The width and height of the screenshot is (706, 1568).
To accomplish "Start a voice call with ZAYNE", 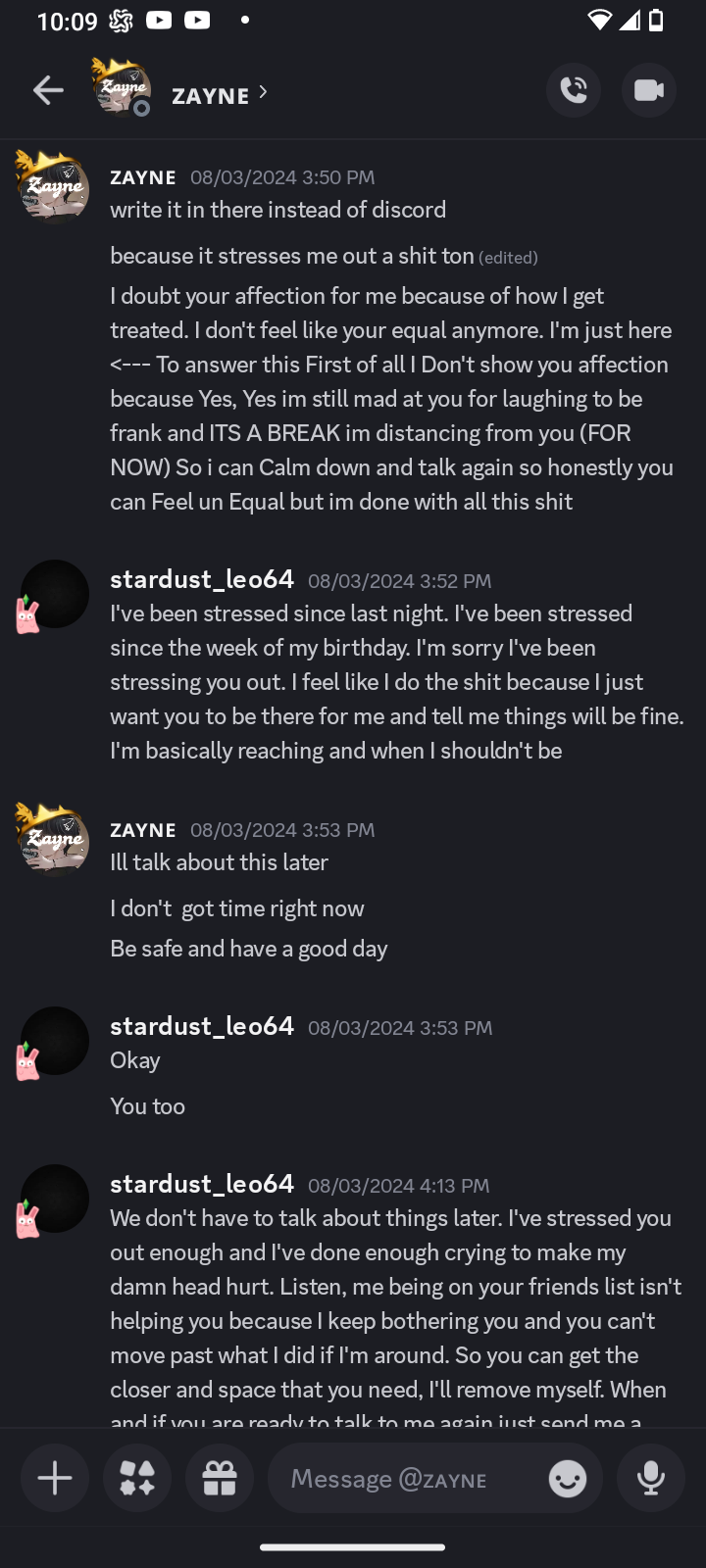I will 574,91.
